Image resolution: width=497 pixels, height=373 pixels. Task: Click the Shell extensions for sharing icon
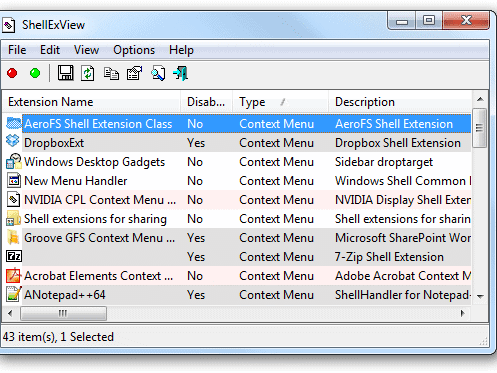[14, 218]
